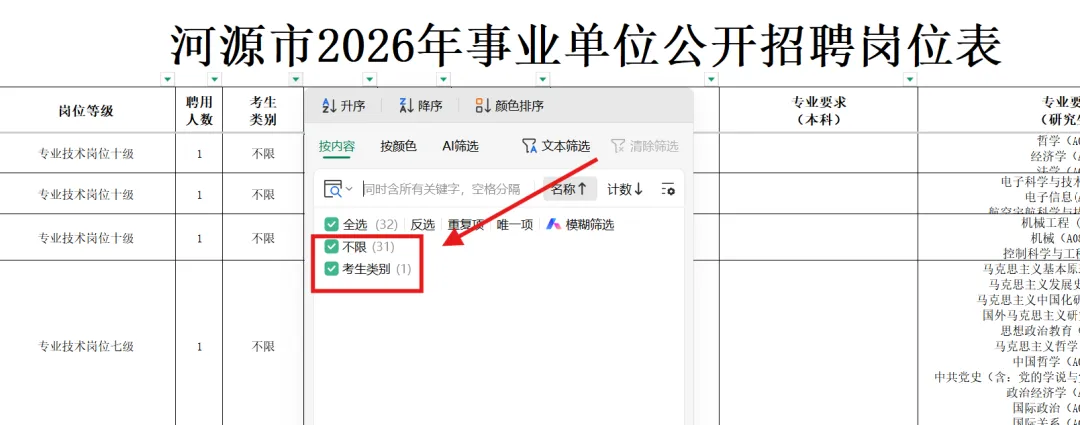Open filter arrow for 聘用人数 column
Image resolution: width=1080 pixels, height=425 pixels.
[215, 79]
